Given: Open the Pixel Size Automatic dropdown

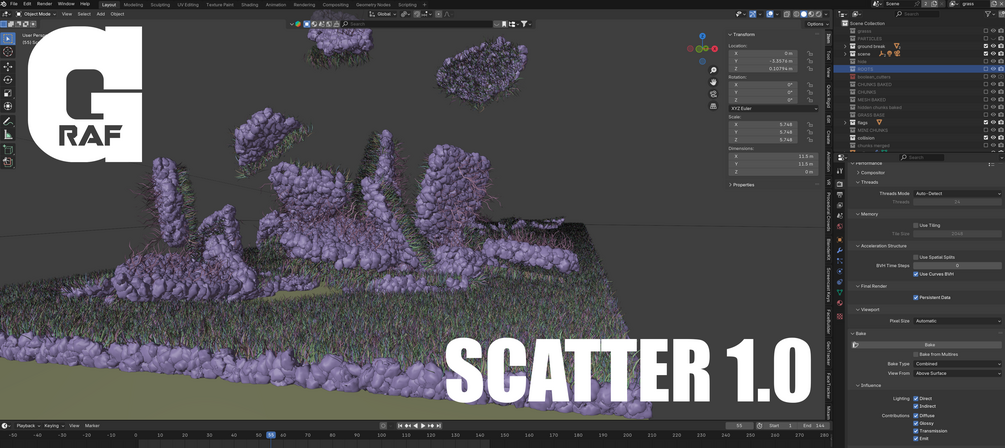Looking at the screenshot, I should 958,320.
